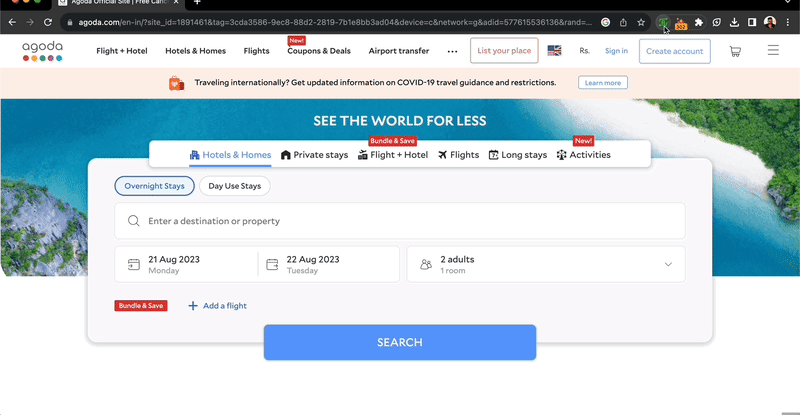Click SEE THE WORLD FOR LESS heading
The width and height of the screenshot is (800, 415).
click(399, 121)
